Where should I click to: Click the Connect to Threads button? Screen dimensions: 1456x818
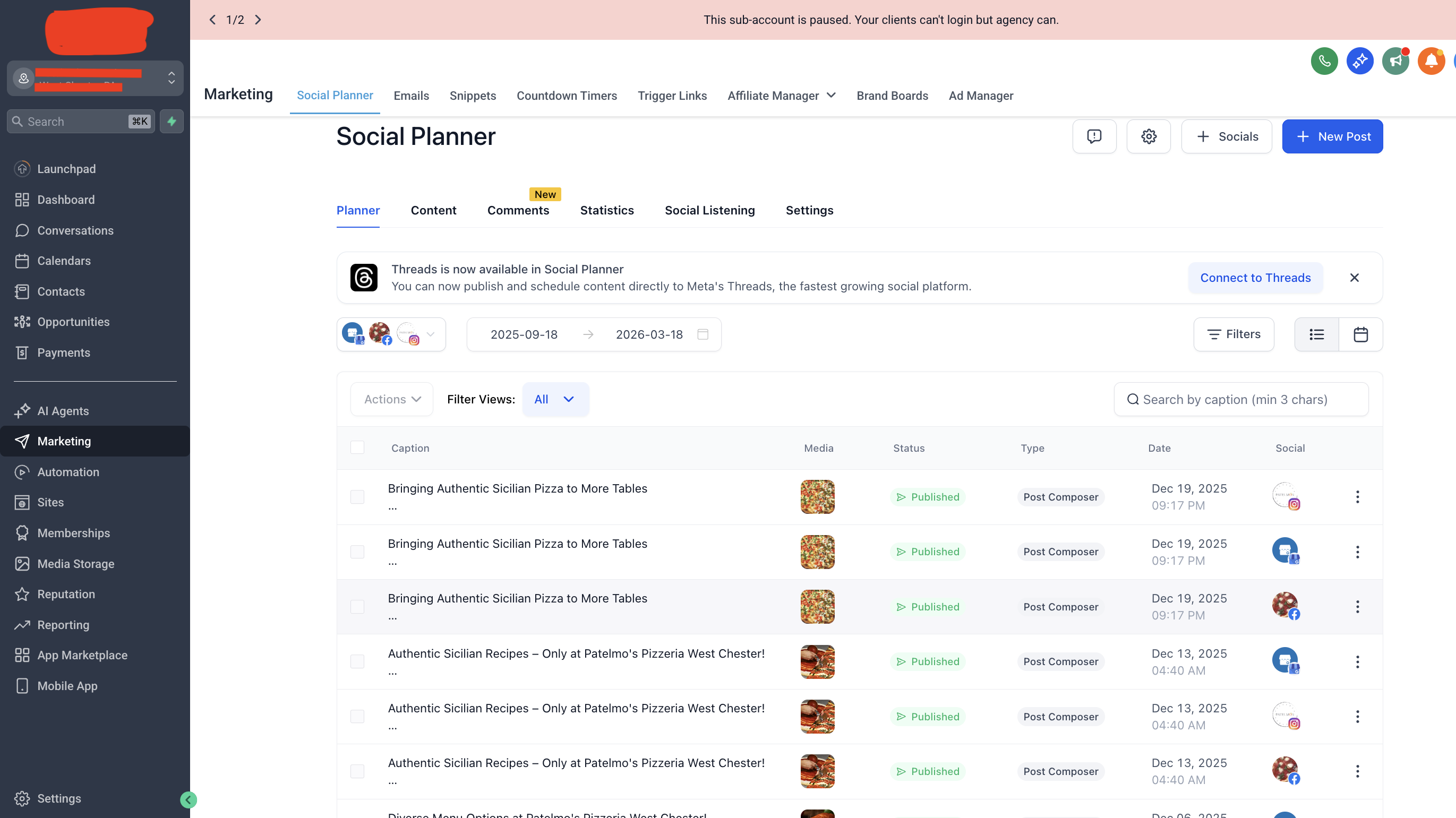(1255, 278)
